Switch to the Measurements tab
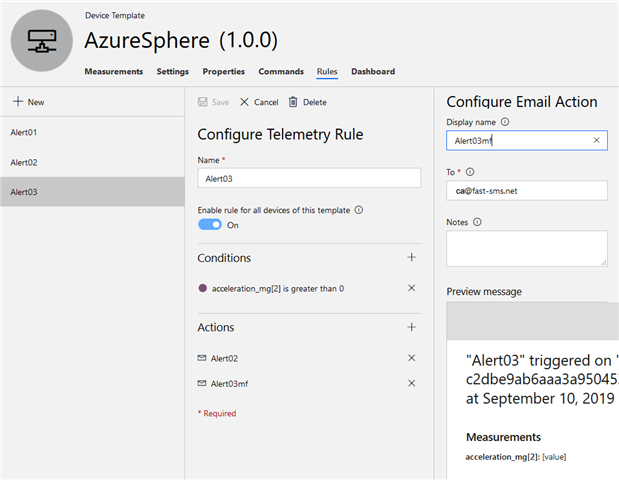 (x=114, y=71)
